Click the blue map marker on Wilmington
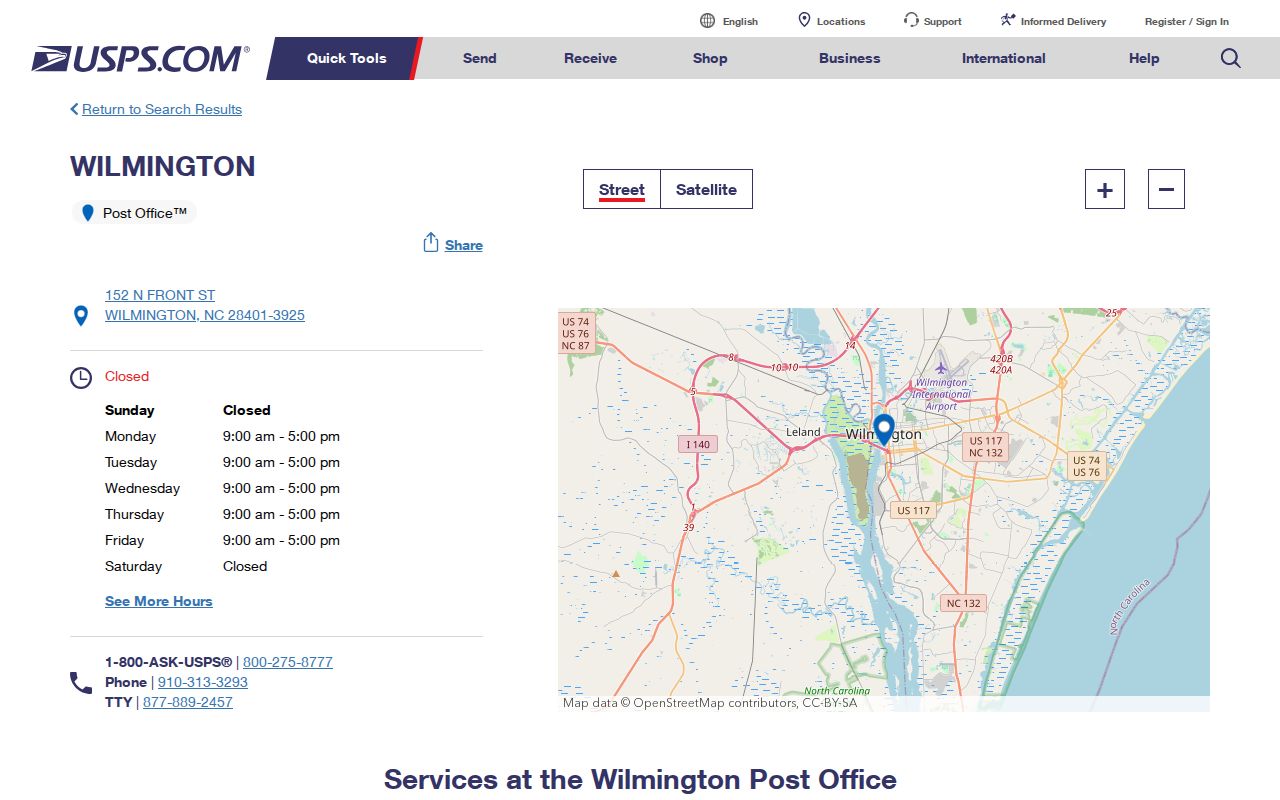 (883, 429)
